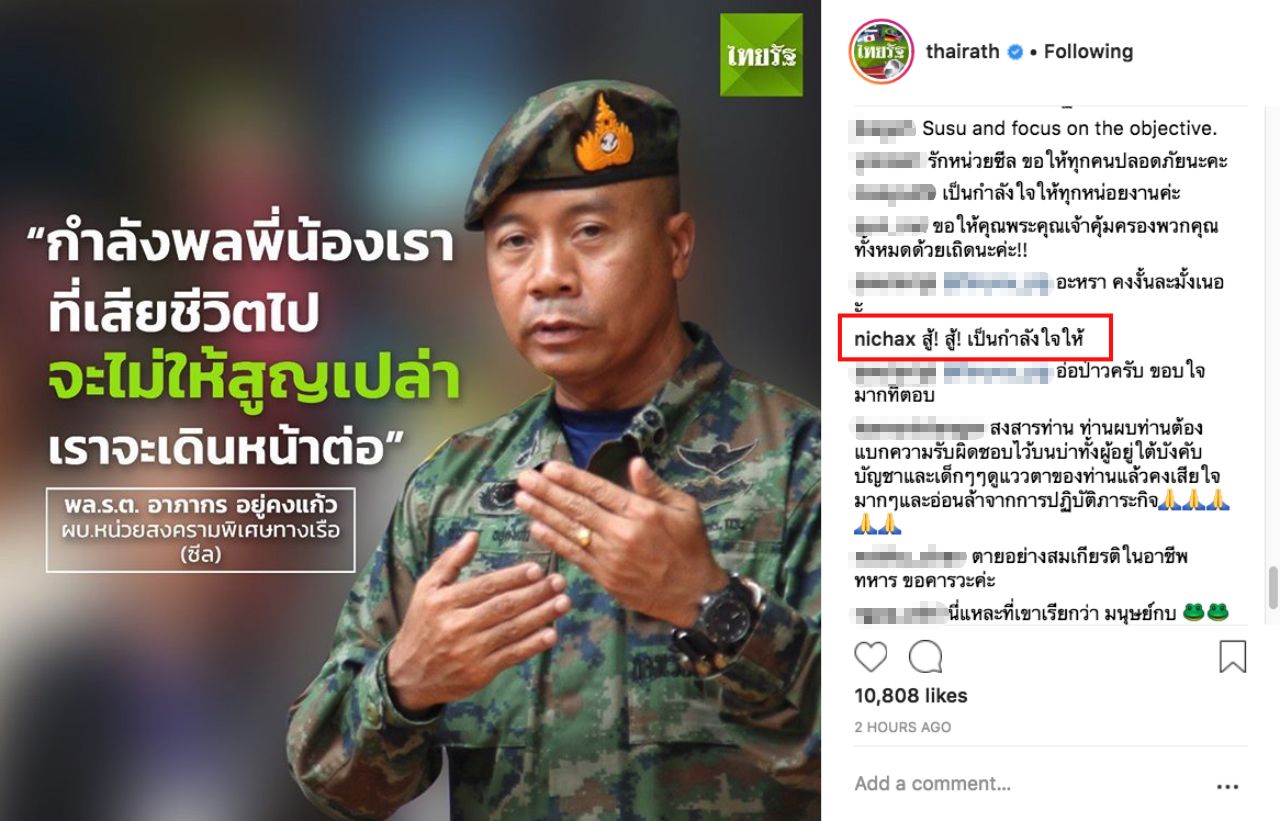Image resolution: width=1280 pixels, height=821 pixels.
Task: Open nichax commenter profile
Action: click(884, 340)
